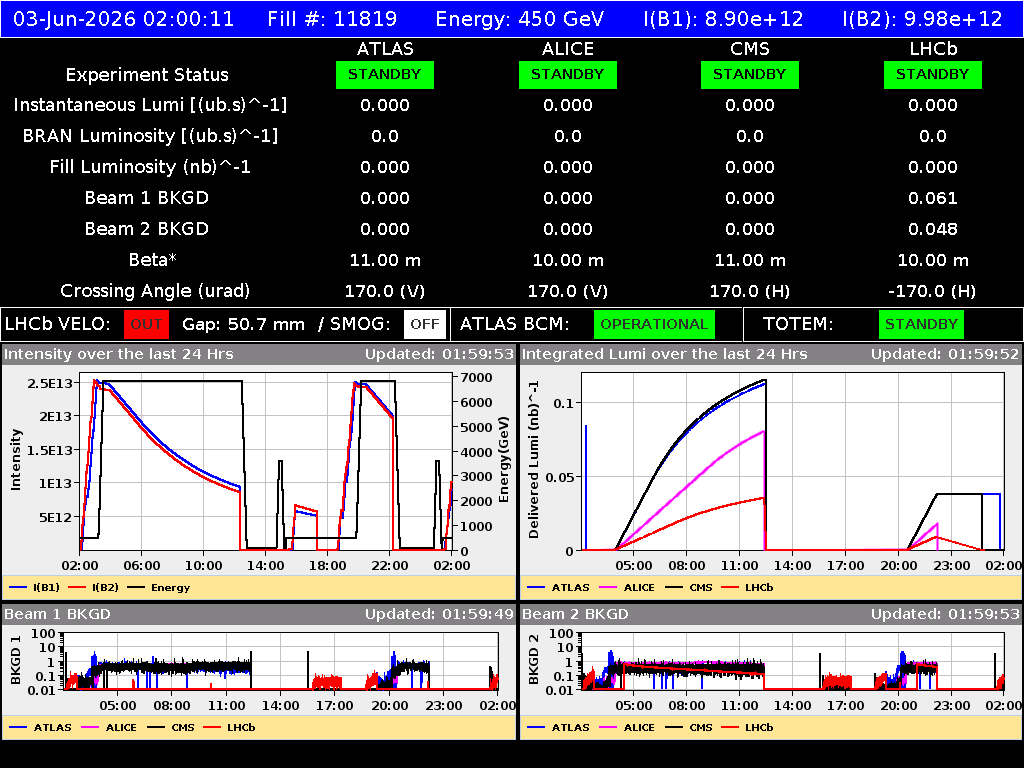Click LHCb Beta* value 10.00 m
The width and height of the screenshot is (1024, 768).
(933, 261)
